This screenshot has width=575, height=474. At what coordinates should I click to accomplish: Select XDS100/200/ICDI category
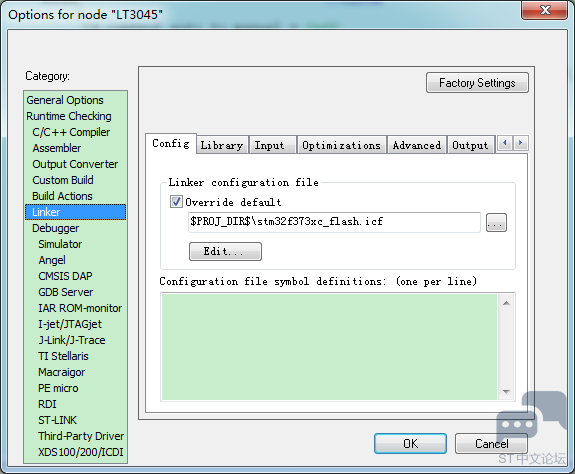(x=81, y=452)
